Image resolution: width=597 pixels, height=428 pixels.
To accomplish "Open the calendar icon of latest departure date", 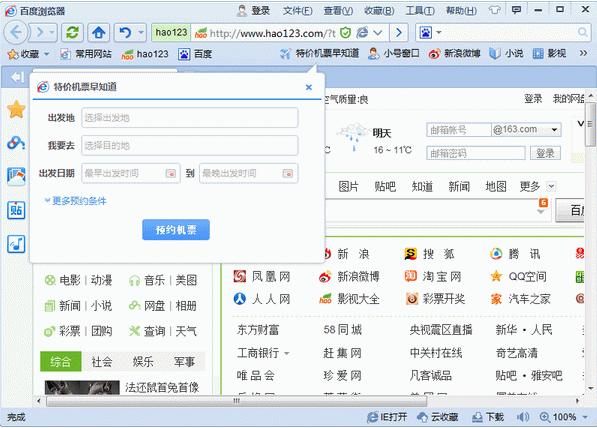I will (288, 173).
